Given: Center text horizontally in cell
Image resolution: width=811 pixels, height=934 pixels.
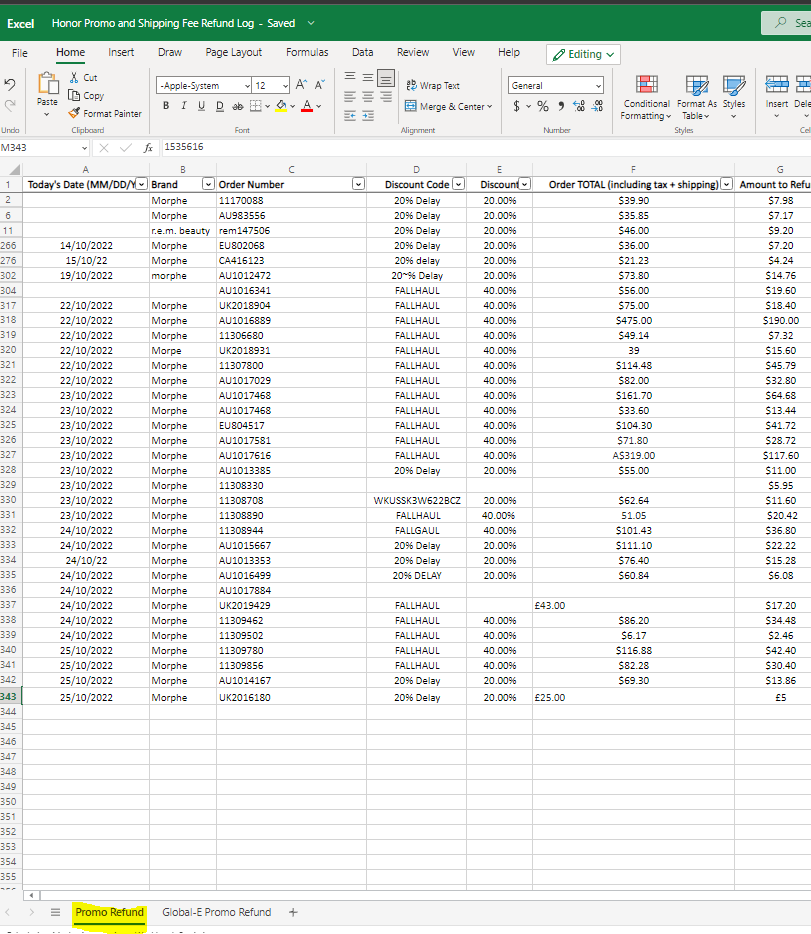Looking at the screenshot, I should [368, 96].
